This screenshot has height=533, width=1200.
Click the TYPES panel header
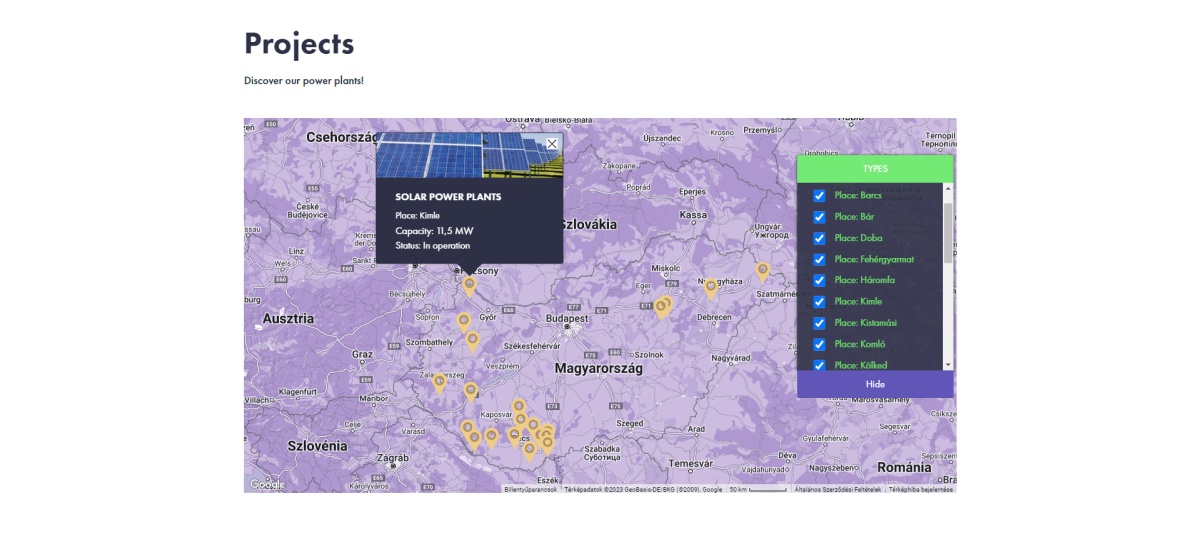tap(875, 169)
